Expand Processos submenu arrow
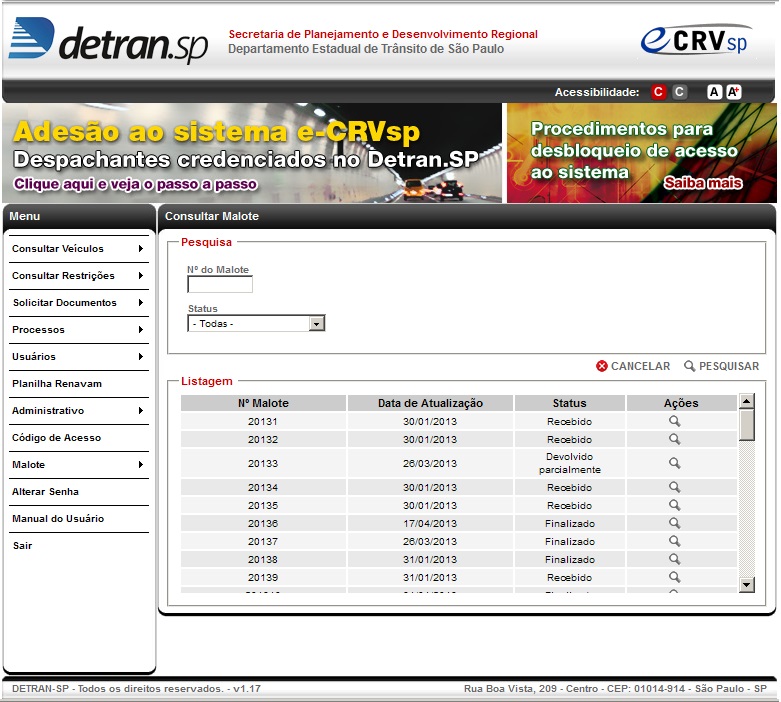The height and width of the screenshot is (702, 781). [x=141, y=329]
